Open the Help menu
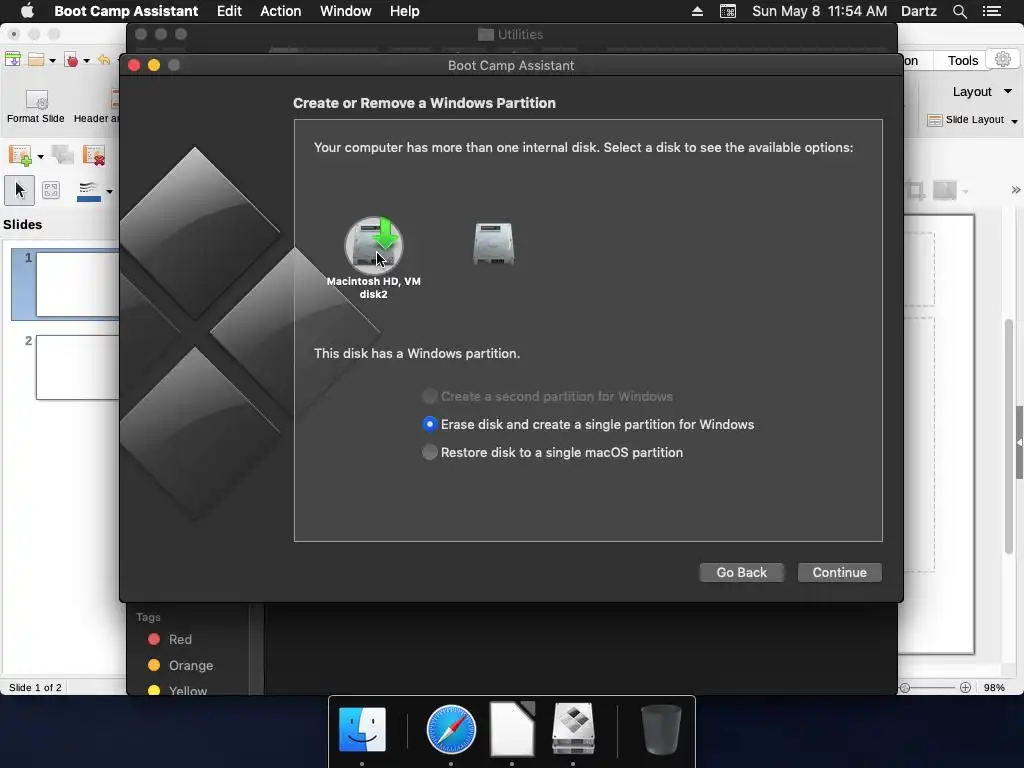This screenshot has height=768, width=1024. pos(405,11)
